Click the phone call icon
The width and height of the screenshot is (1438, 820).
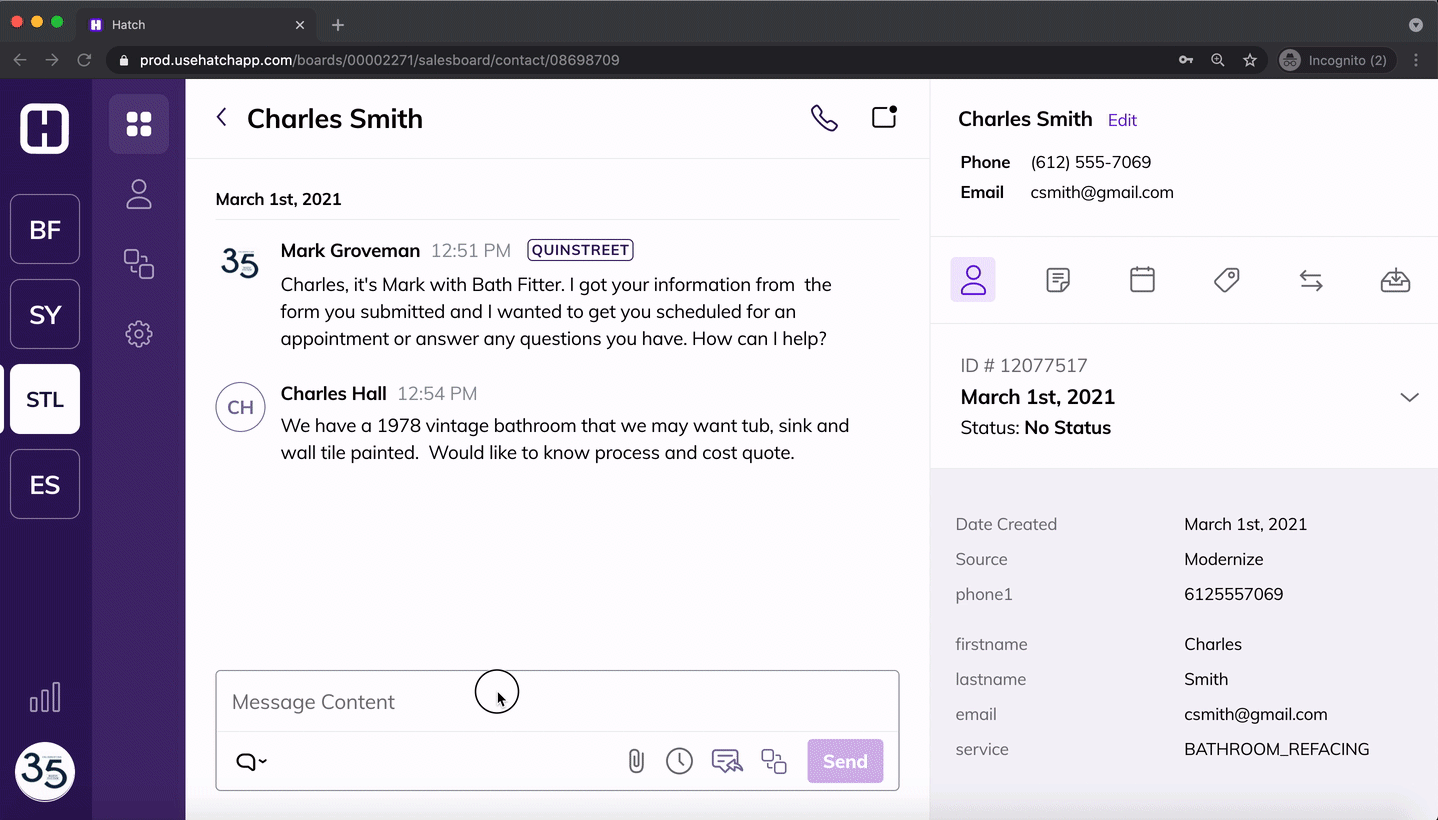coord(824,118)
